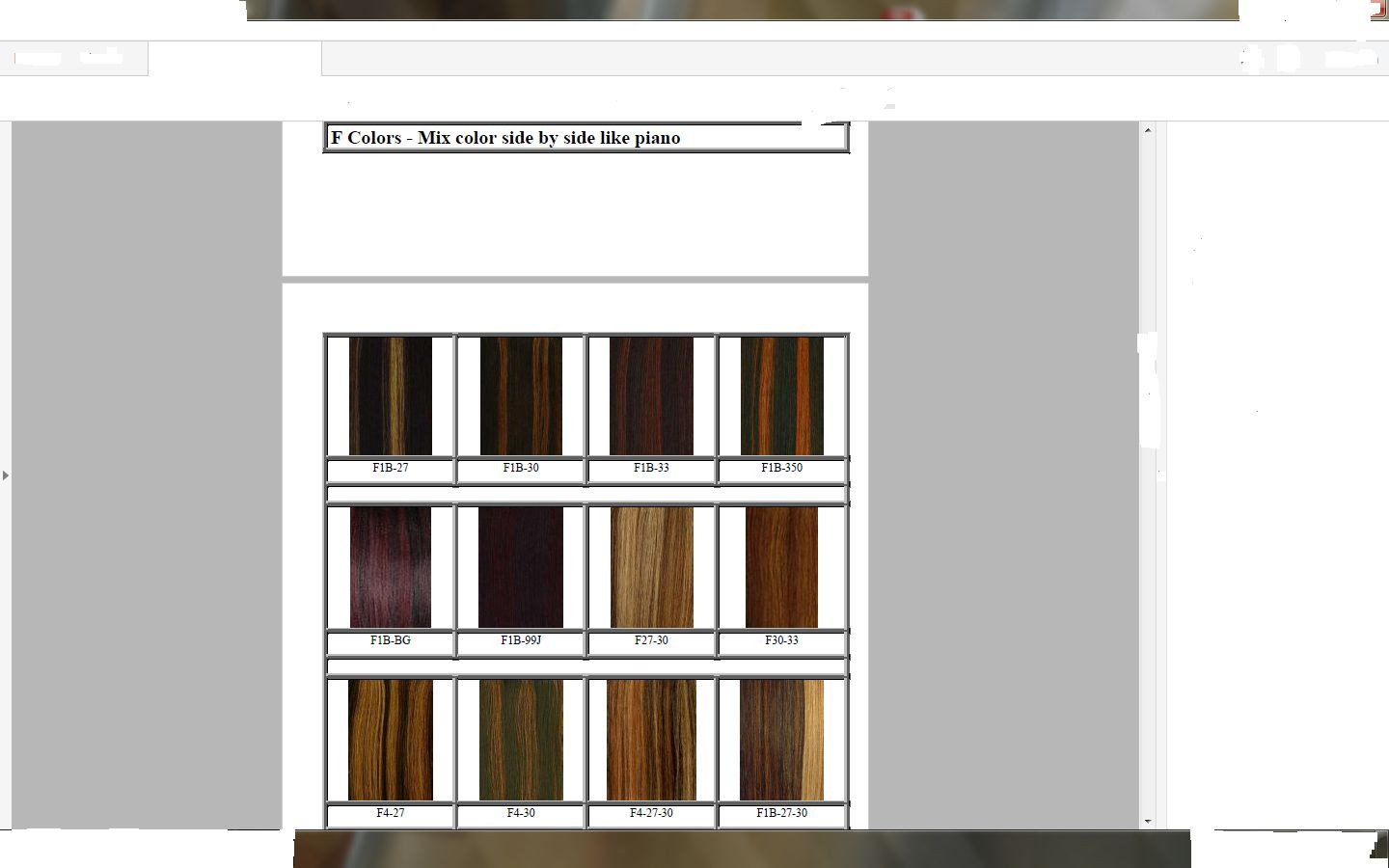1389x868 pixels.
Task: Select the F1B-BG burgundy swatch
Action: pyautogui.click(x=391, y=567)
